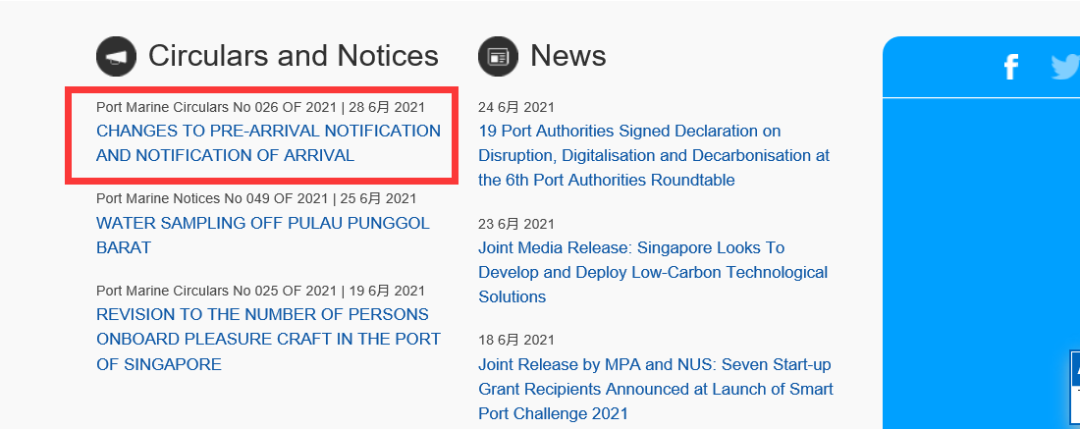1080x429 pixels.
Task: Open the Facebook icon in blue panel
Action: coord(1011,67)
